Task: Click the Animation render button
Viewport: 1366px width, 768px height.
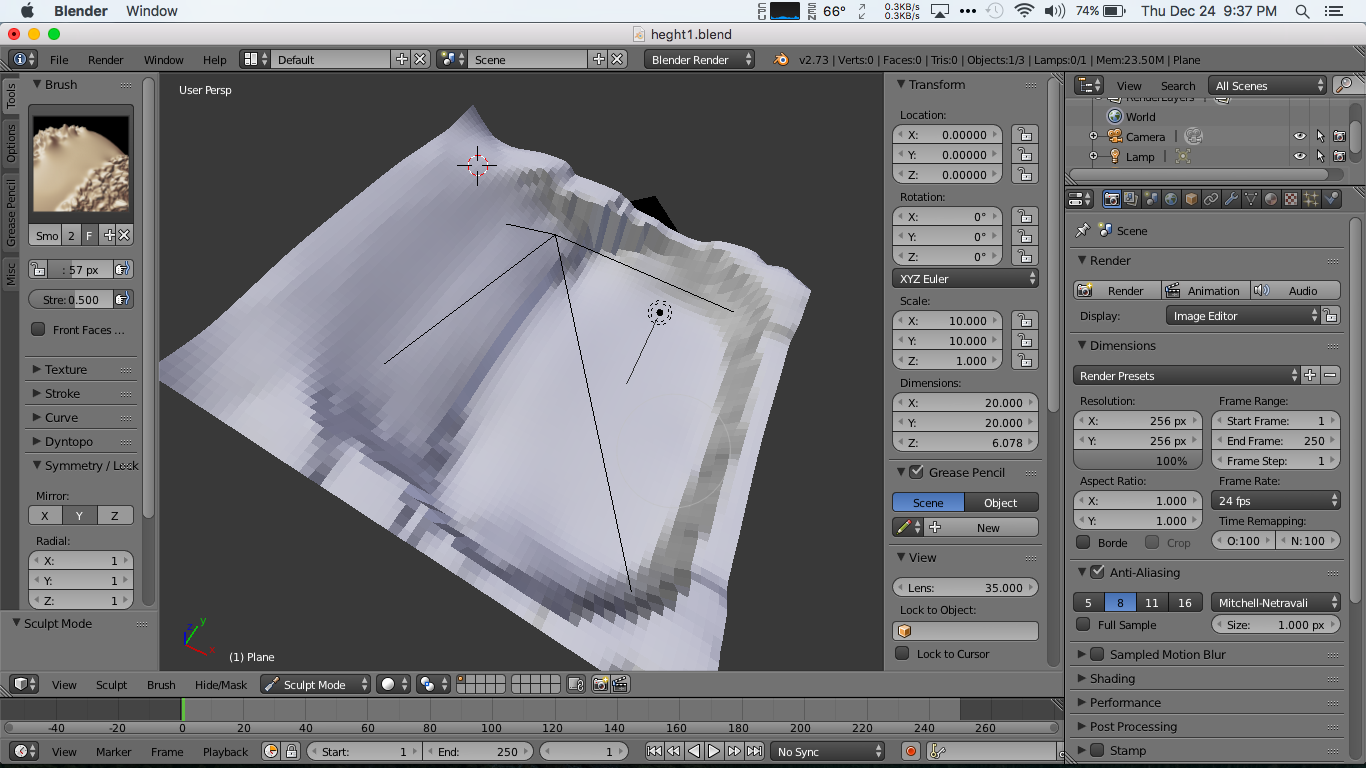Action: pyautogui.click(x=1204, y=290)
